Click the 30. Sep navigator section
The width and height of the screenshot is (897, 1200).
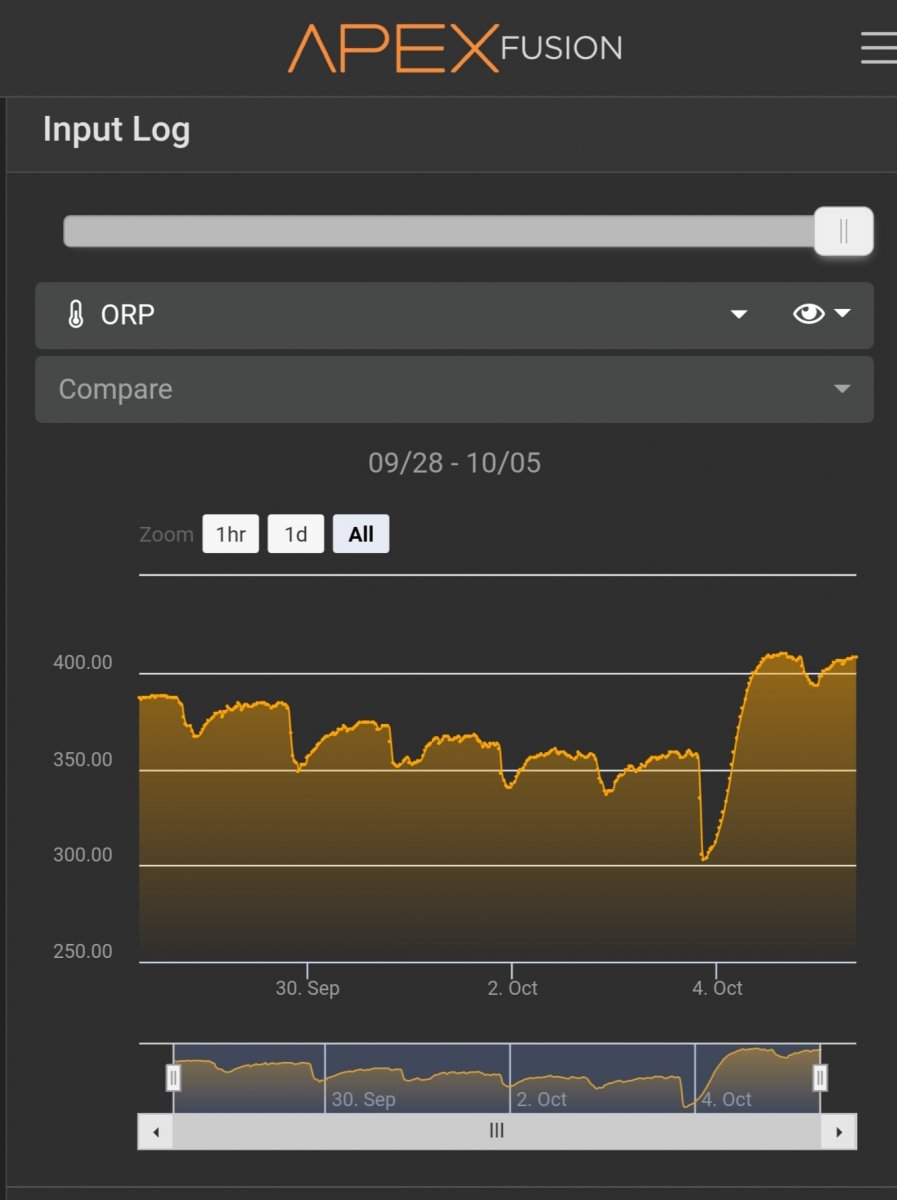(416, 1078)
